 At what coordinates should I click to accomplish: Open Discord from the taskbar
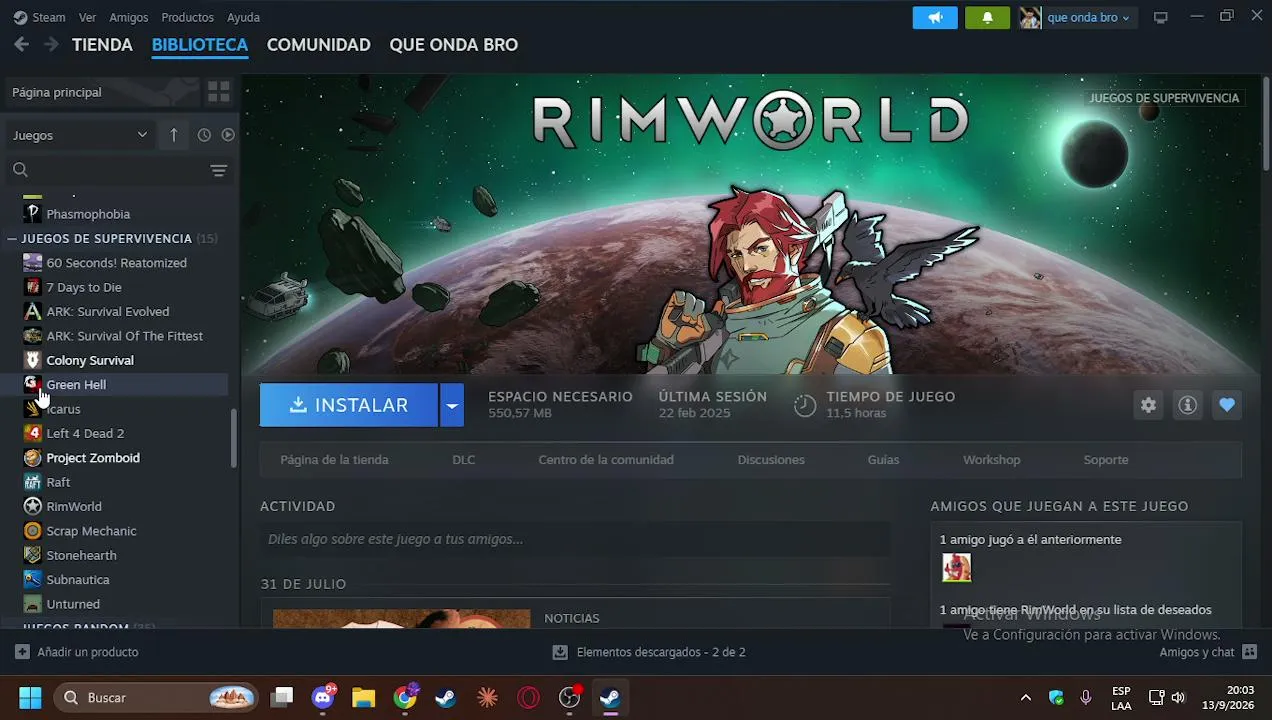(x=322, y=697)
